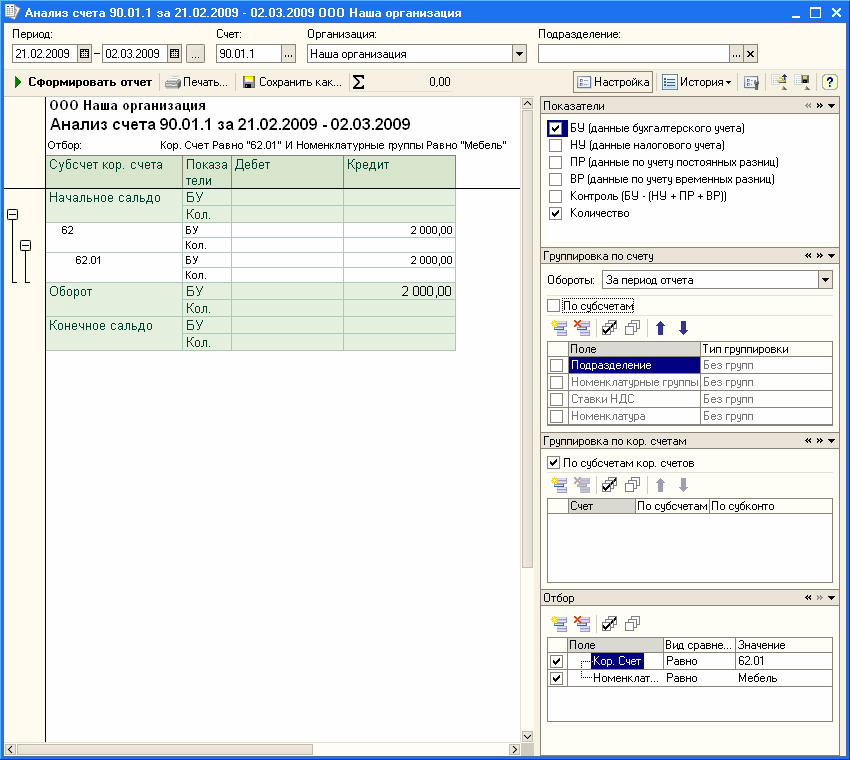Screen dimensions: 850x760
Task: Open account picker next to 90.01.1
Action: (288, 54)
